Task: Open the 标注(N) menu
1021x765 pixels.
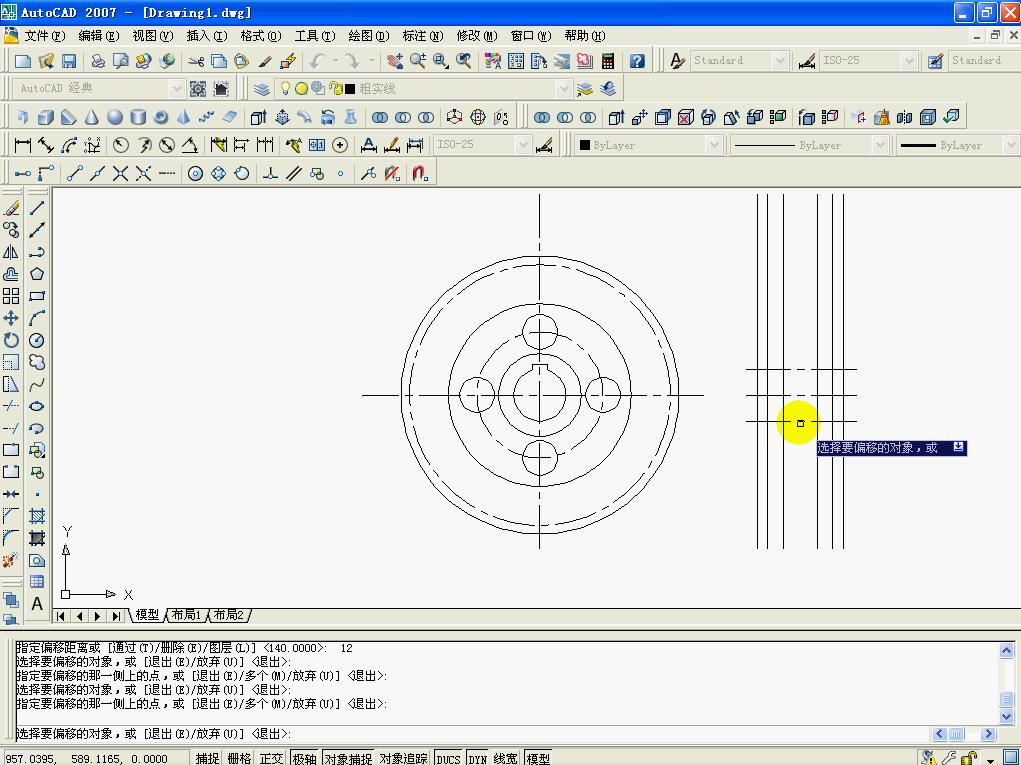Action: pos(423,36)
